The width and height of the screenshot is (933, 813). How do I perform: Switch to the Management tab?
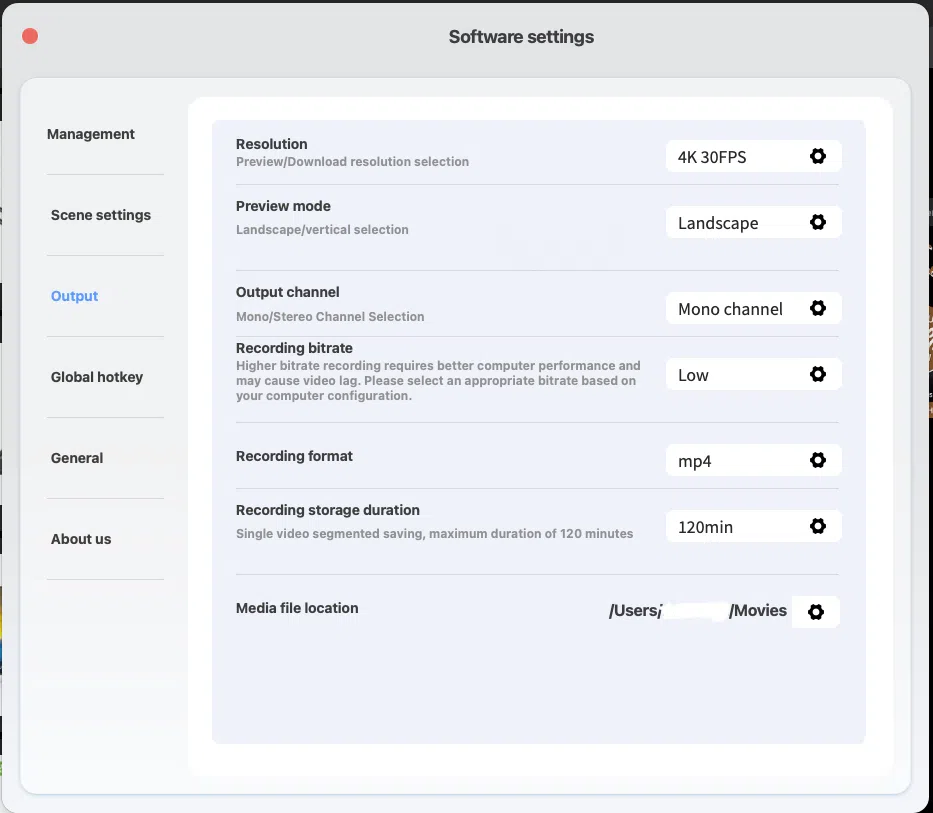[91, 134]
